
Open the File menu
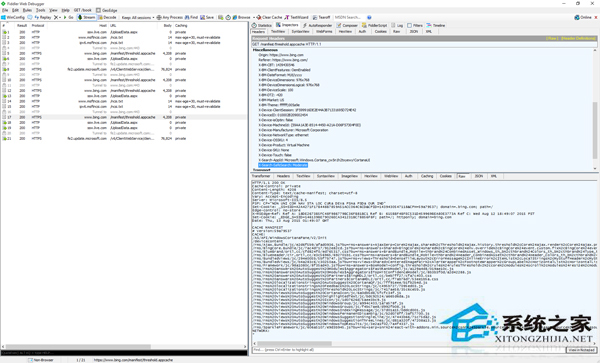5,10
